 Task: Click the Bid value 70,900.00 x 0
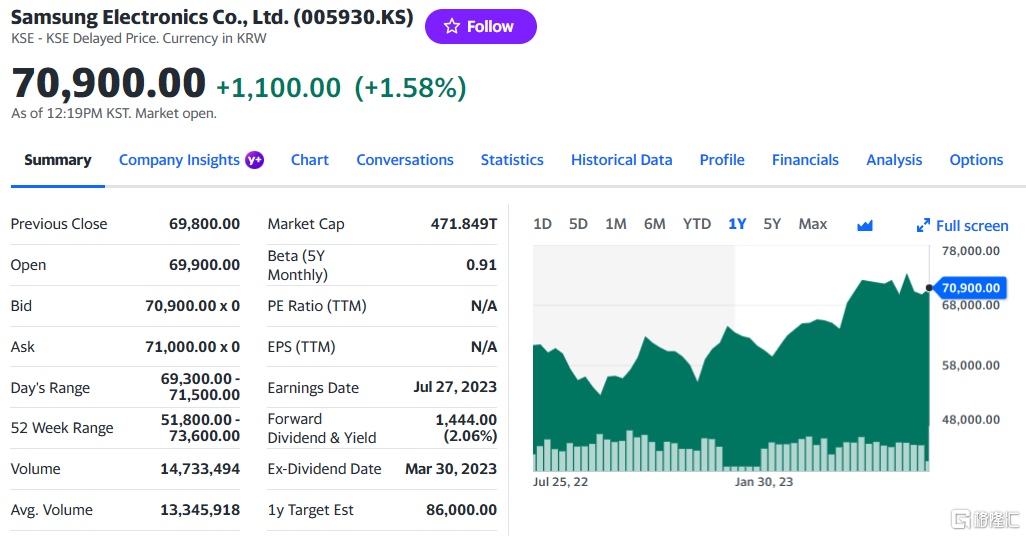point(192,306)
